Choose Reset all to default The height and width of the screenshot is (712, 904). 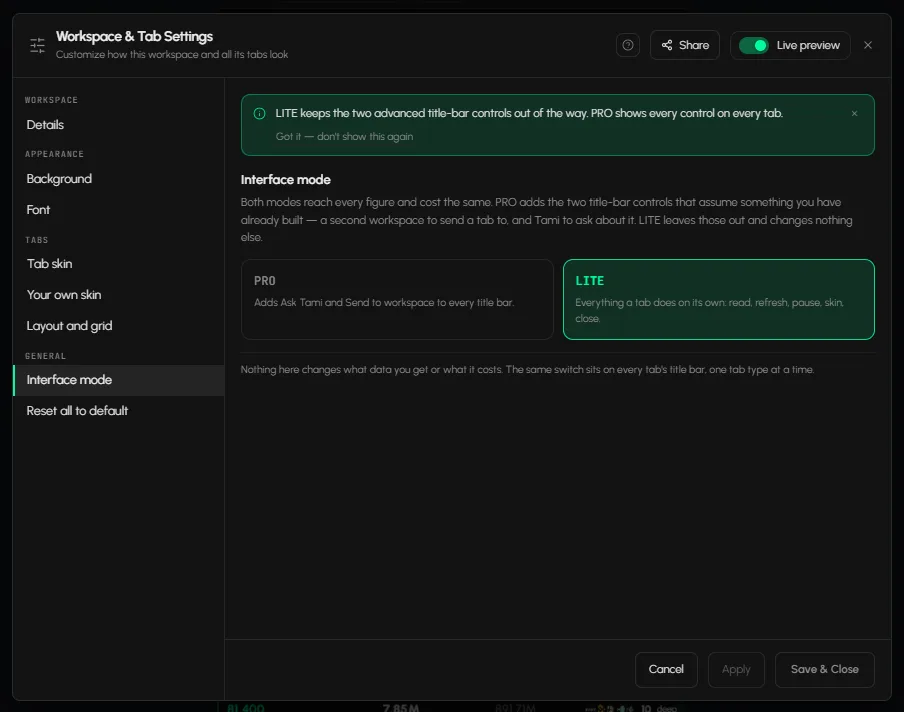(118, 411)
